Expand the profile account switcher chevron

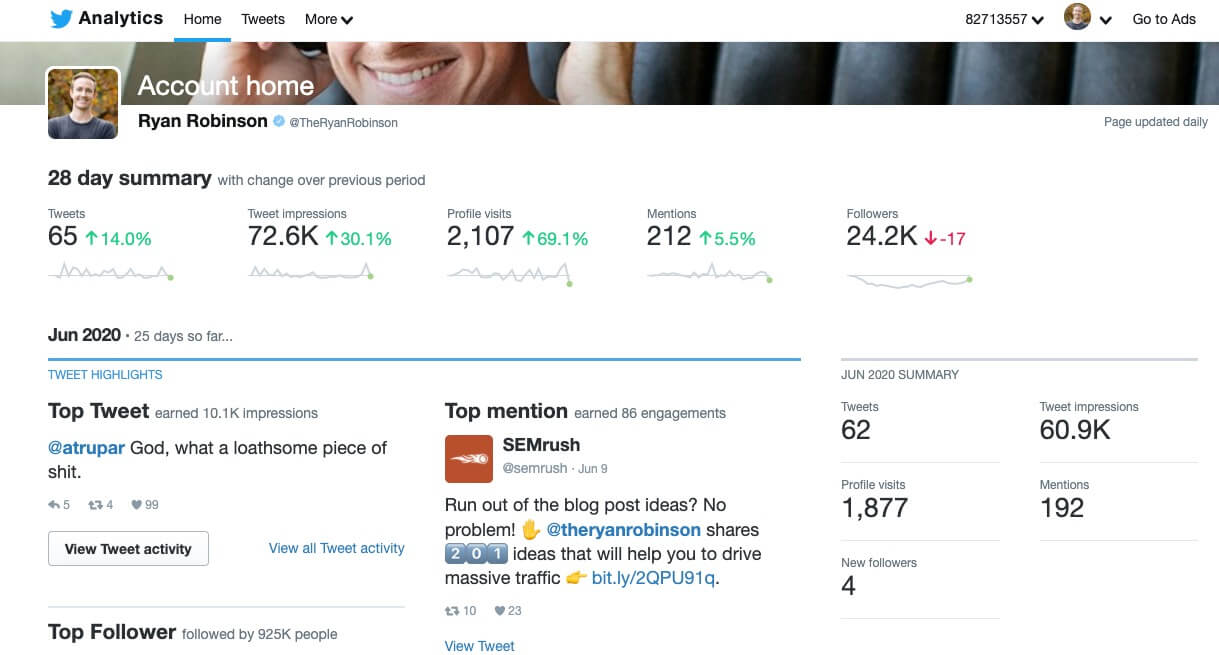pyautogui.click(x=1106, y=19)
